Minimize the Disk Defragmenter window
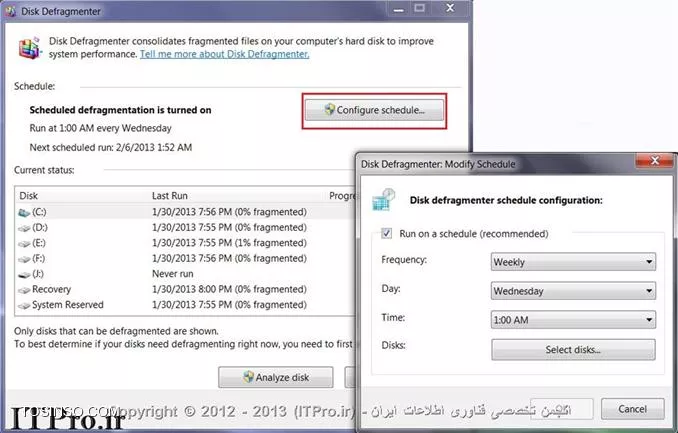678x433 pixels. (399, 9)
